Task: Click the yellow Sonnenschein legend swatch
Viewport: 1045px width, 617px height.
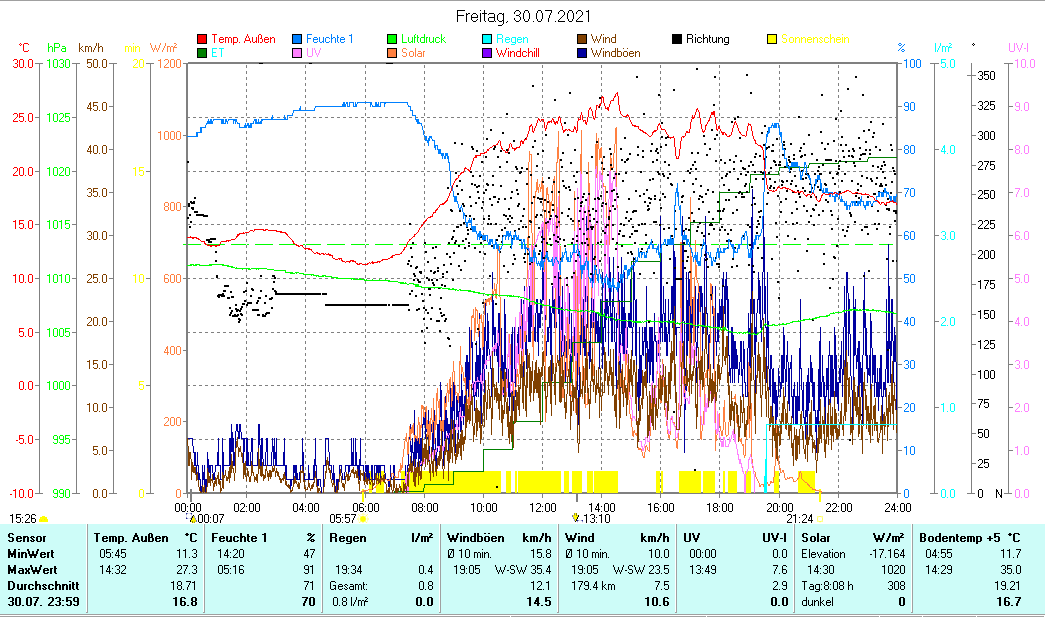Action: 772,39
